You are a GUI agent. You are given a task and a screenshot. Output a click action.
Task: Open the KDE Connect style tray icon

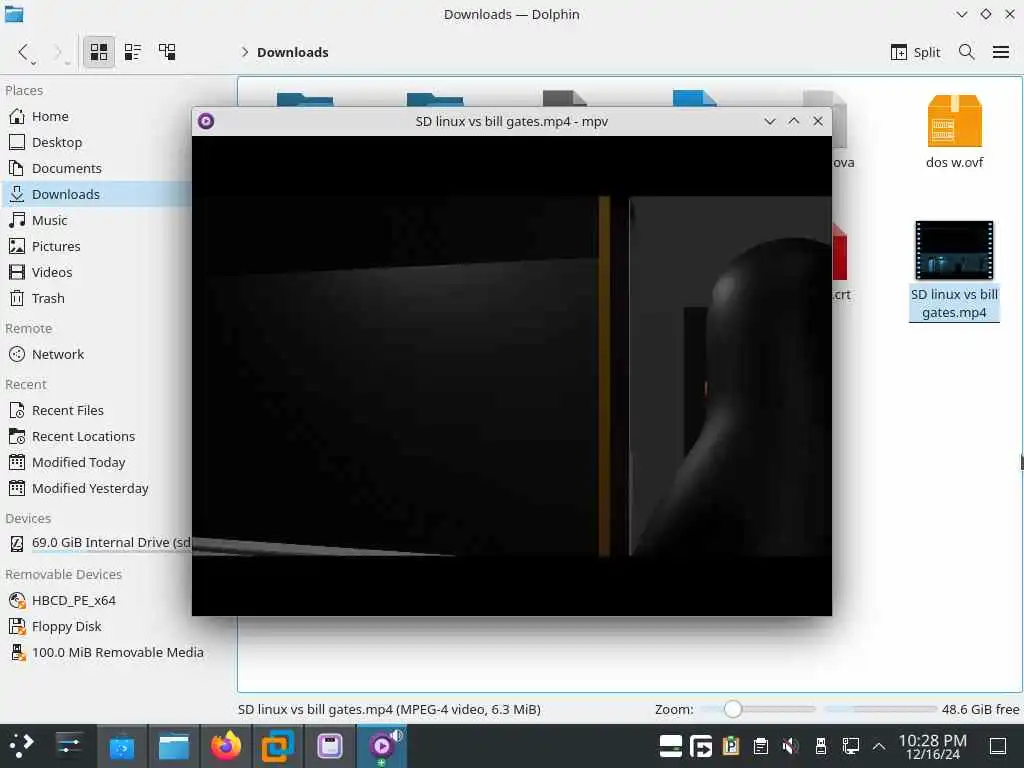701,745
